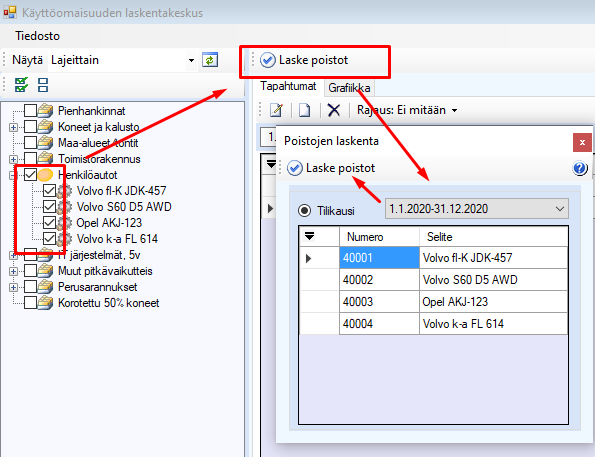
Task: Switch to the Grafiikka tab
Action: pos(349,88)
